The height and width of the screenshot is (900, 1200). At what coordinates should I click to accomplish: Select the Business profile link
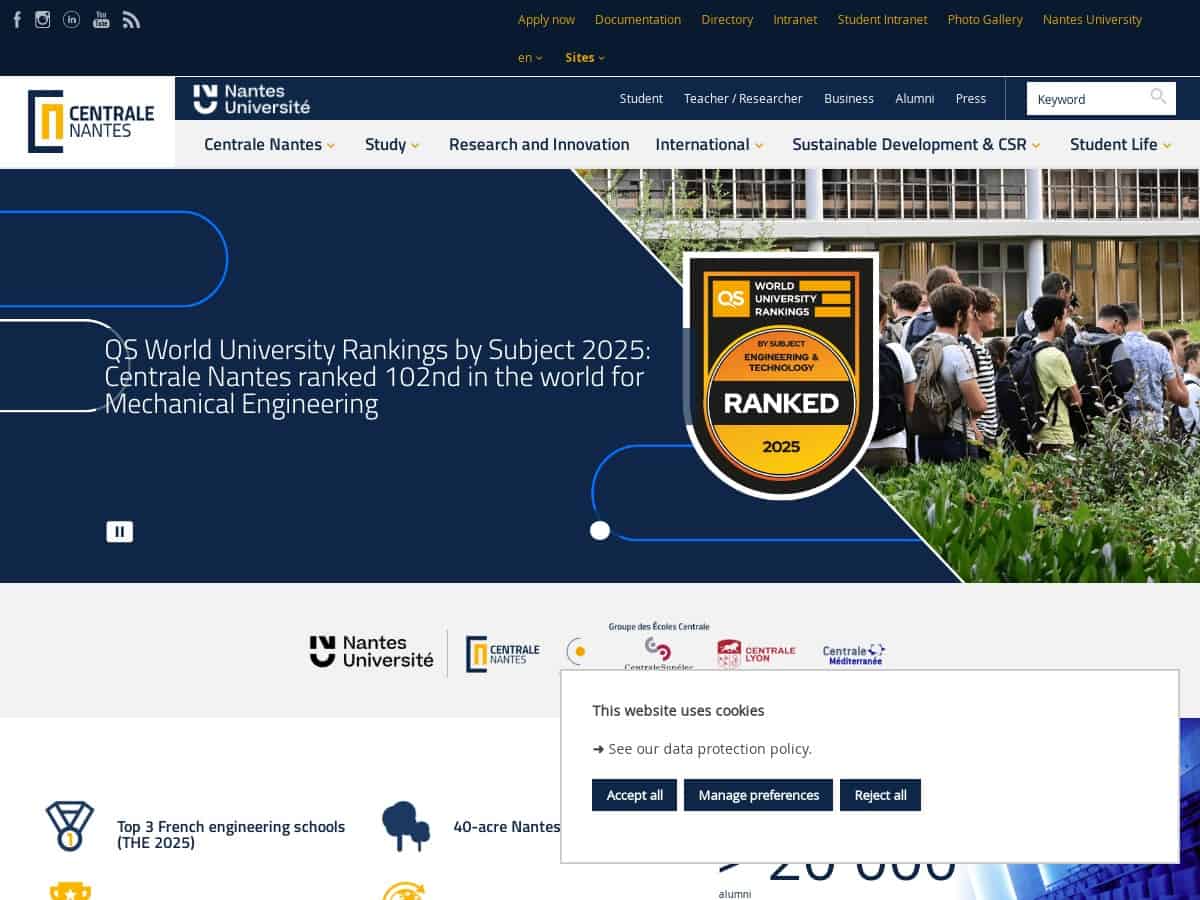coord(849,98)
